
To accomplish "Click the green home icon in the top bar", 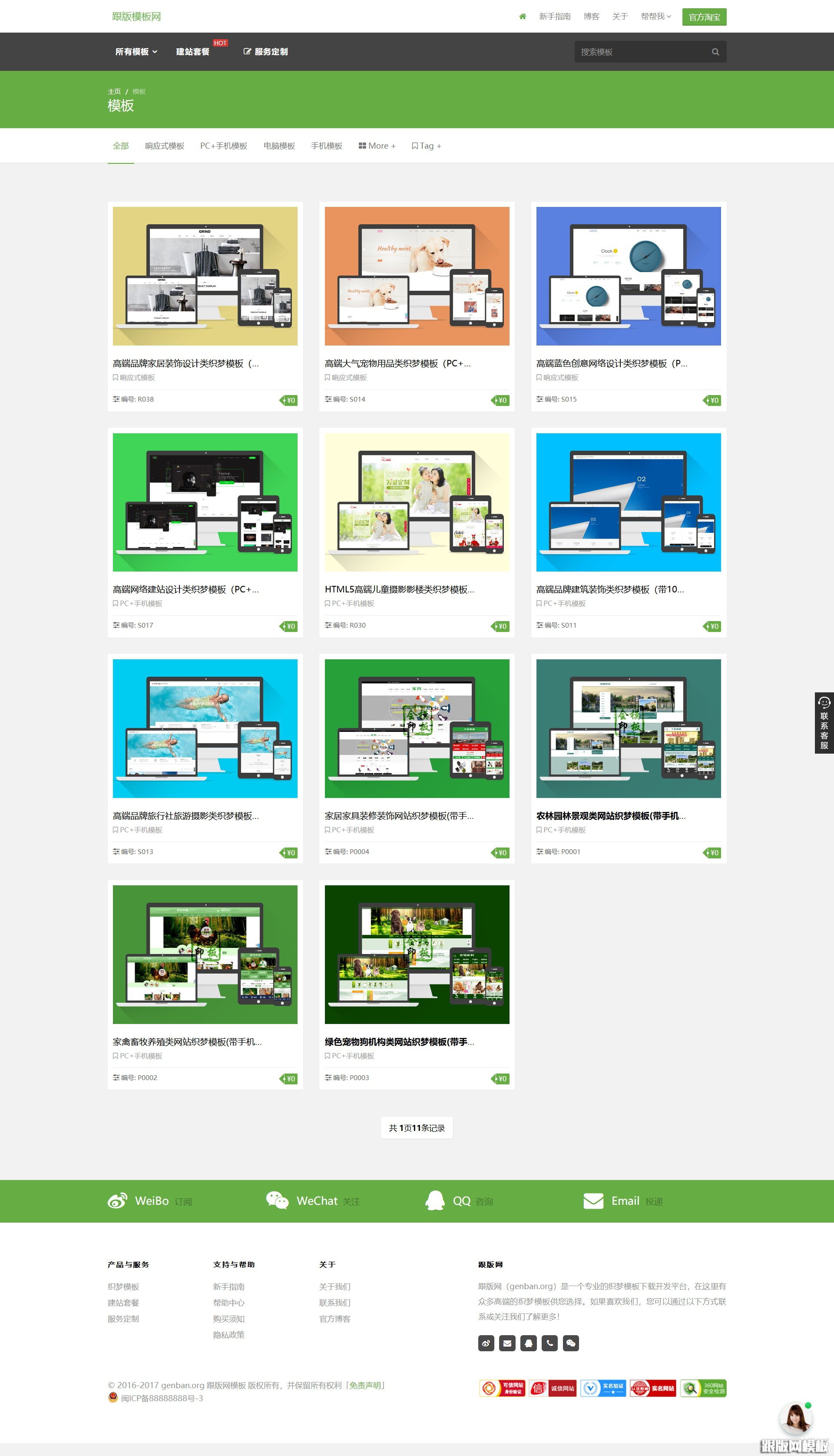I will click(x=523, y=17).
